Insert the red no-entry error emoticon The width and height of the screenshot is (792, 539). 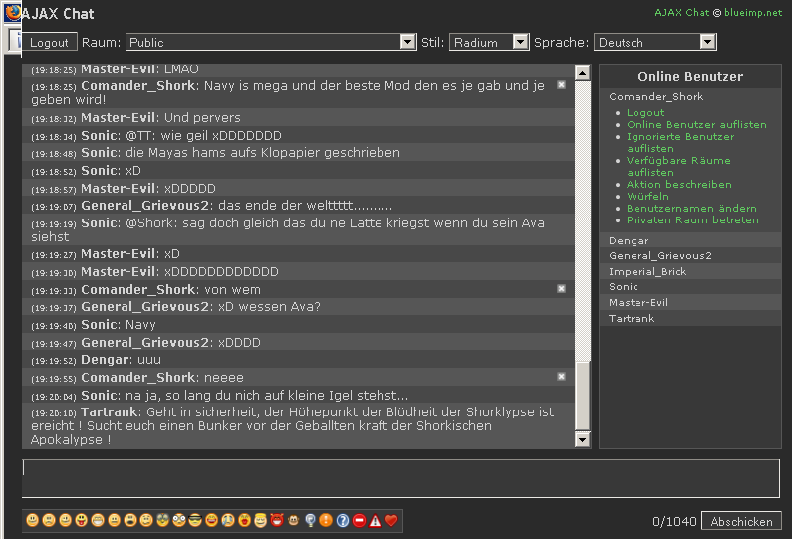[x=359, y=520]
